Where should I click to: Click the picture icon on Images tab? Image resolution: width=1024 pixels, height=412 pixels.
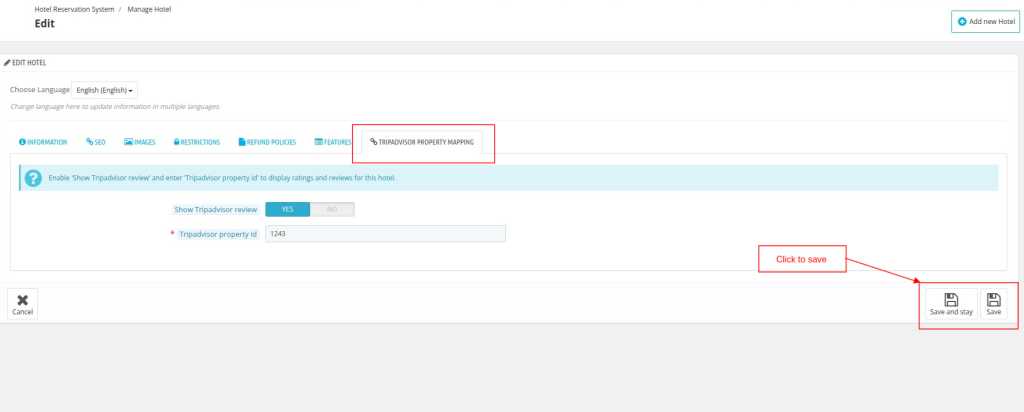(x=128, y=142)
